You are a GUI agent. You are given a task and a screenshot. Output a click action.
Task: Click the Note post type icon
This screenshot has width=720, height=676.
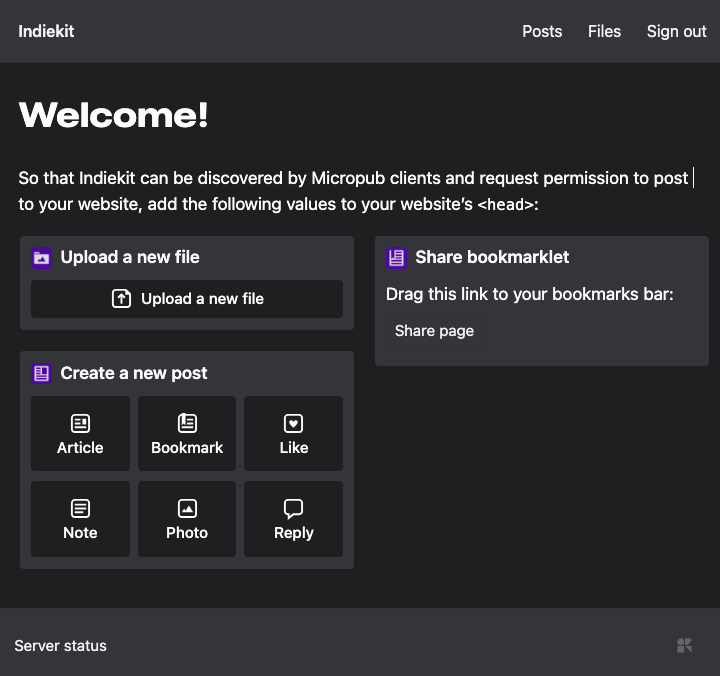tap(80, 509)
